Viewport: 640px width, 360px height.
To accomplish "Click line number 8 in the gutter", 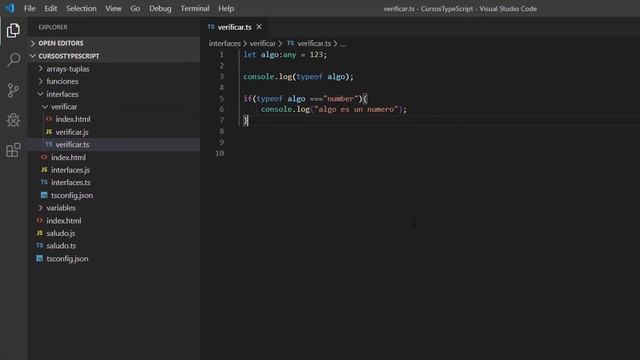I will 221,131.
